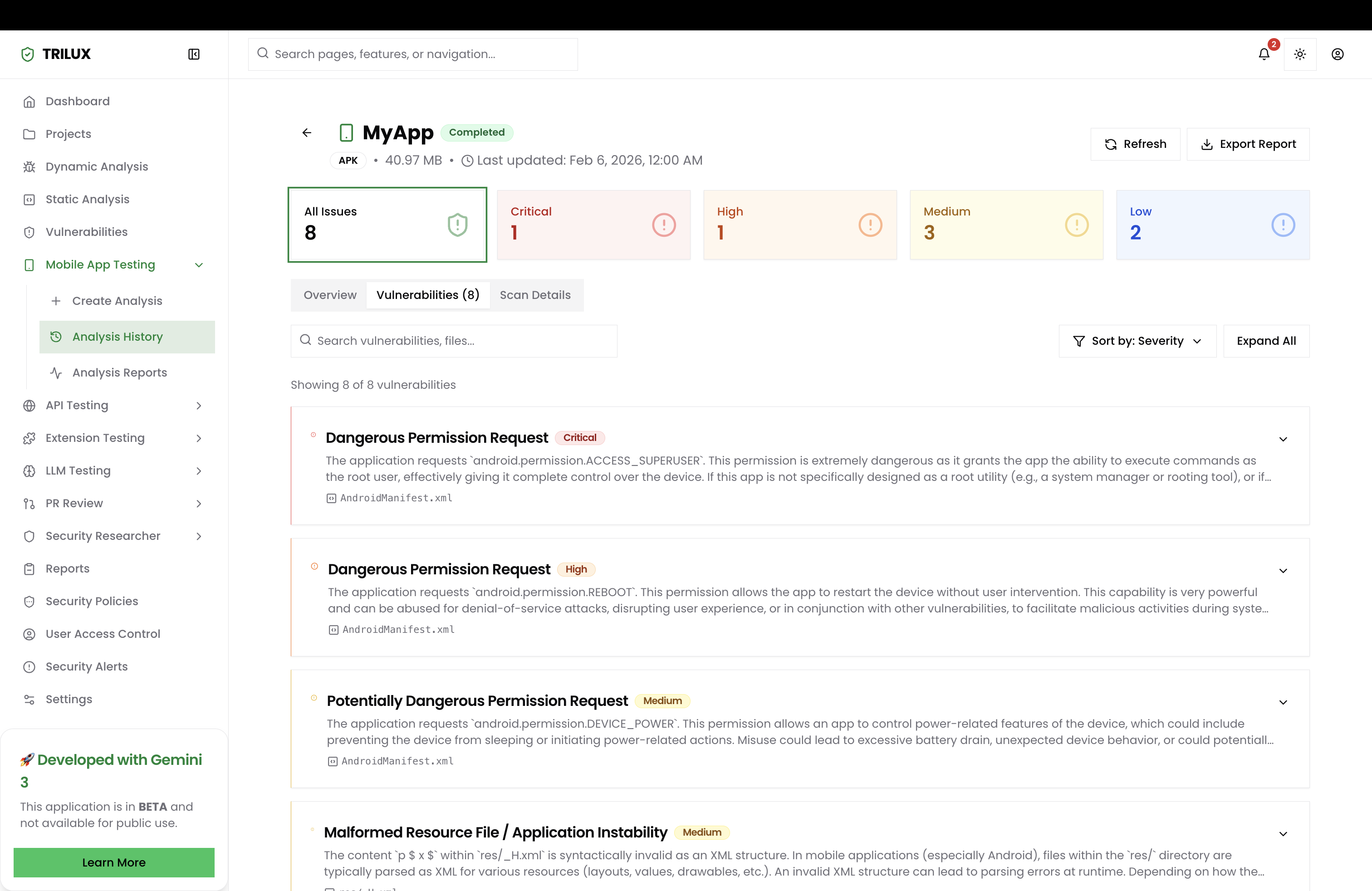1372x891 pixels.
Task: Switch to Scan Details tab
Action: click(x=535, y=295)
